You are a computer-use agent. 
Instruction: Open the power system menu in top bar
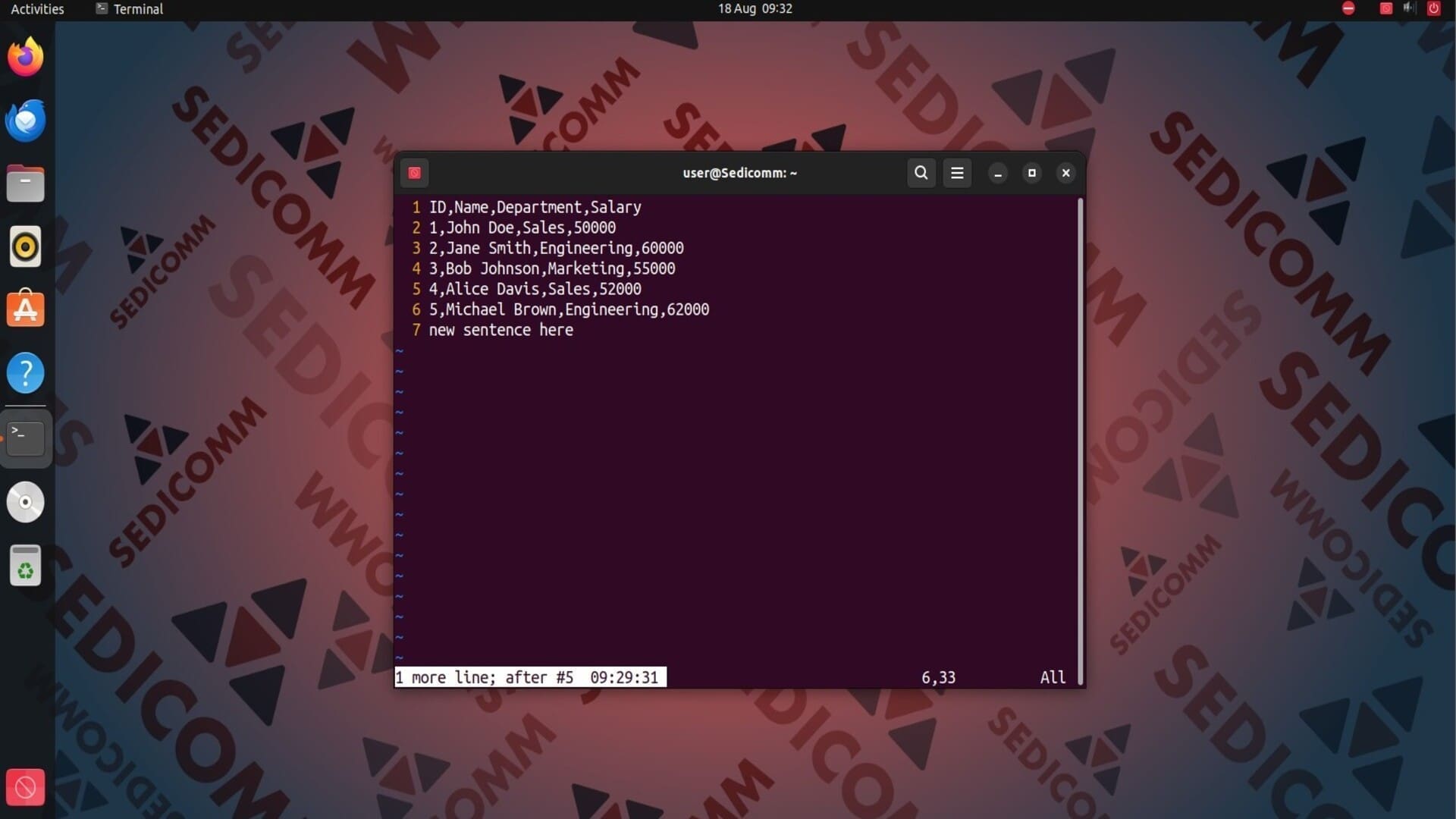click(1433, 8)
